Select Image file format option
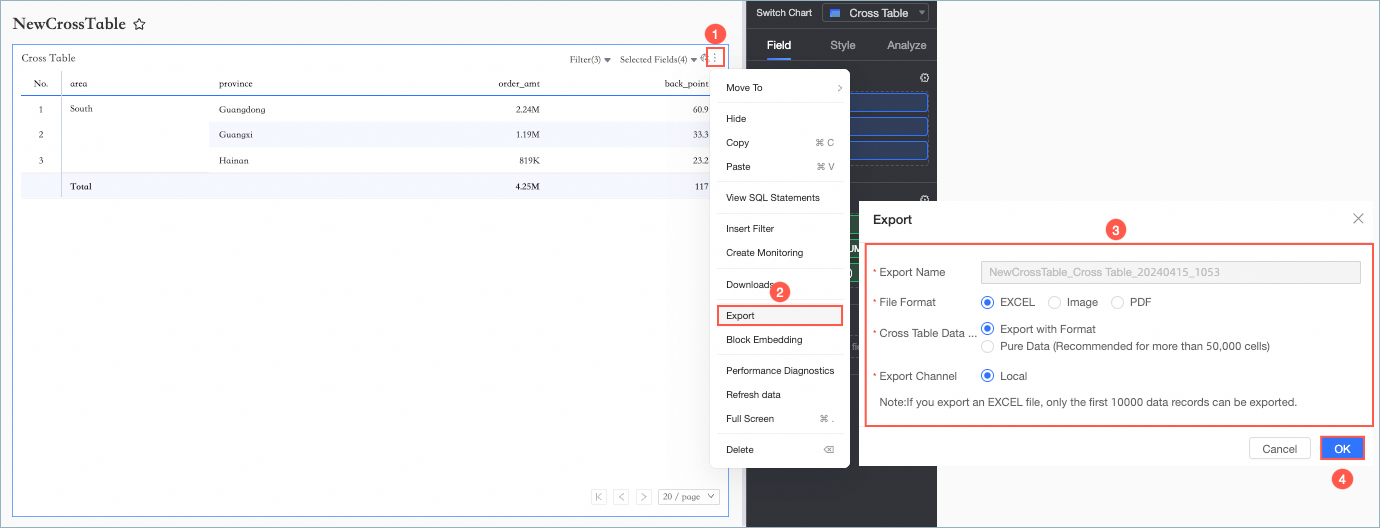 (x=1054, y=302)
